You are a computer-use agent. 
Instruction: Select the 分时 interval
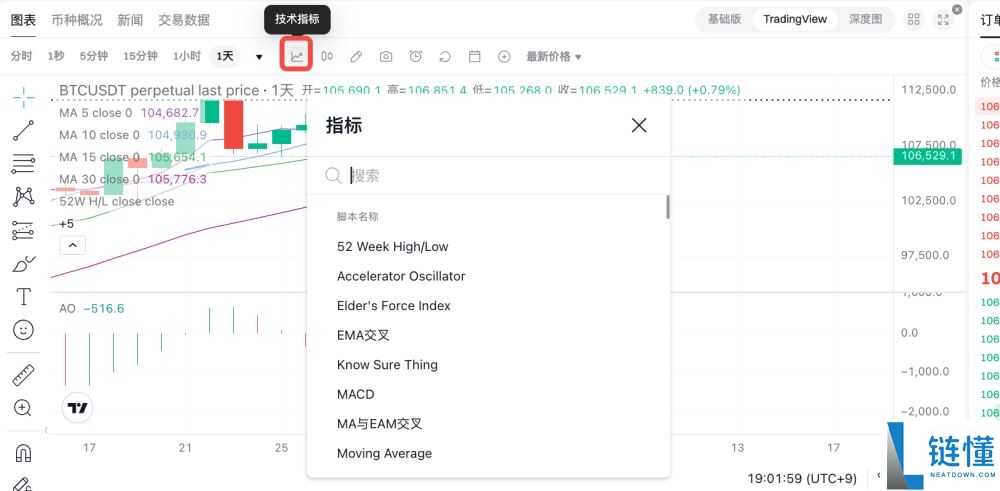click(x=21, y=56)
